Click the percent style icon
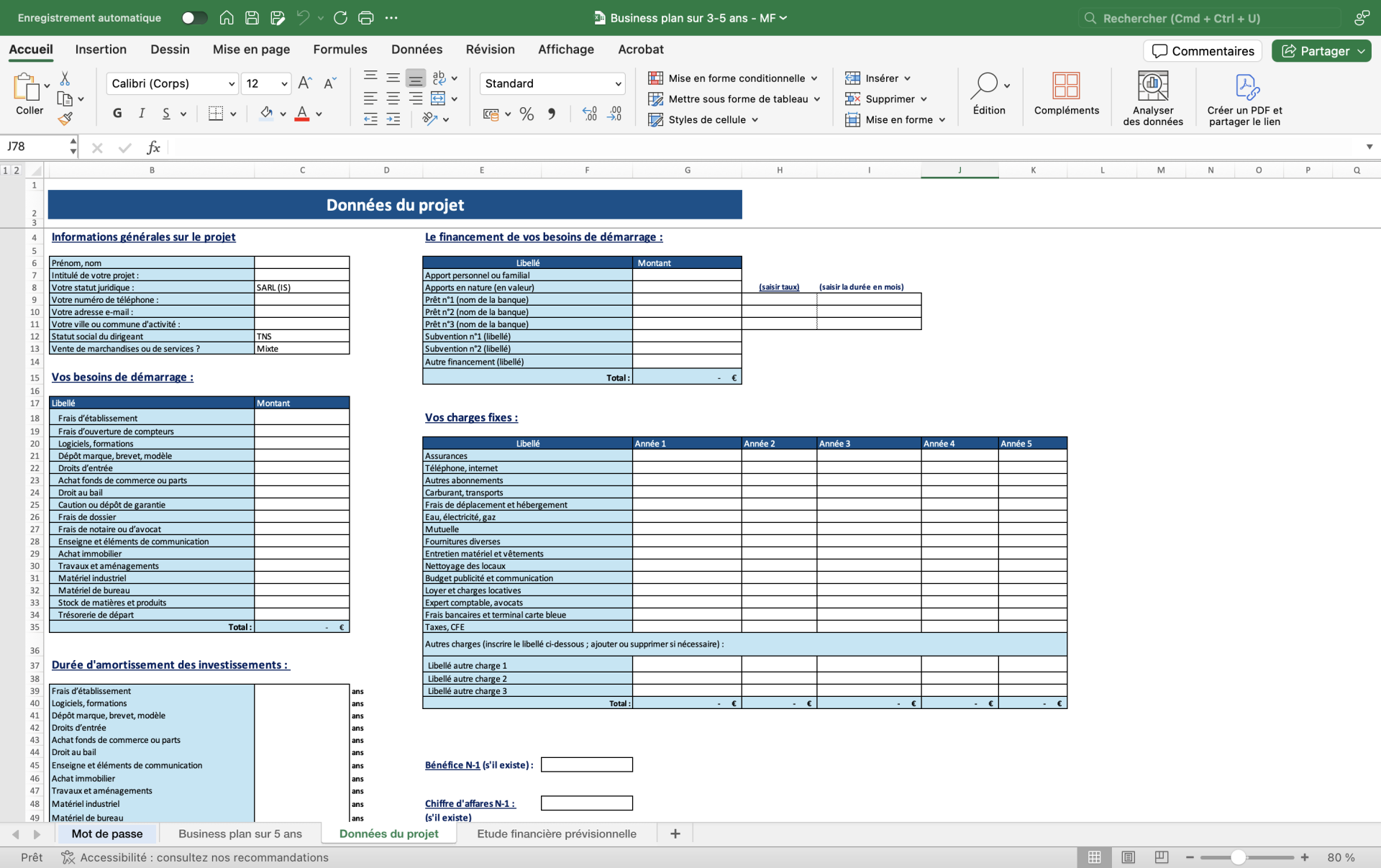The image size is (1381, 868). [x=527, y=114]
